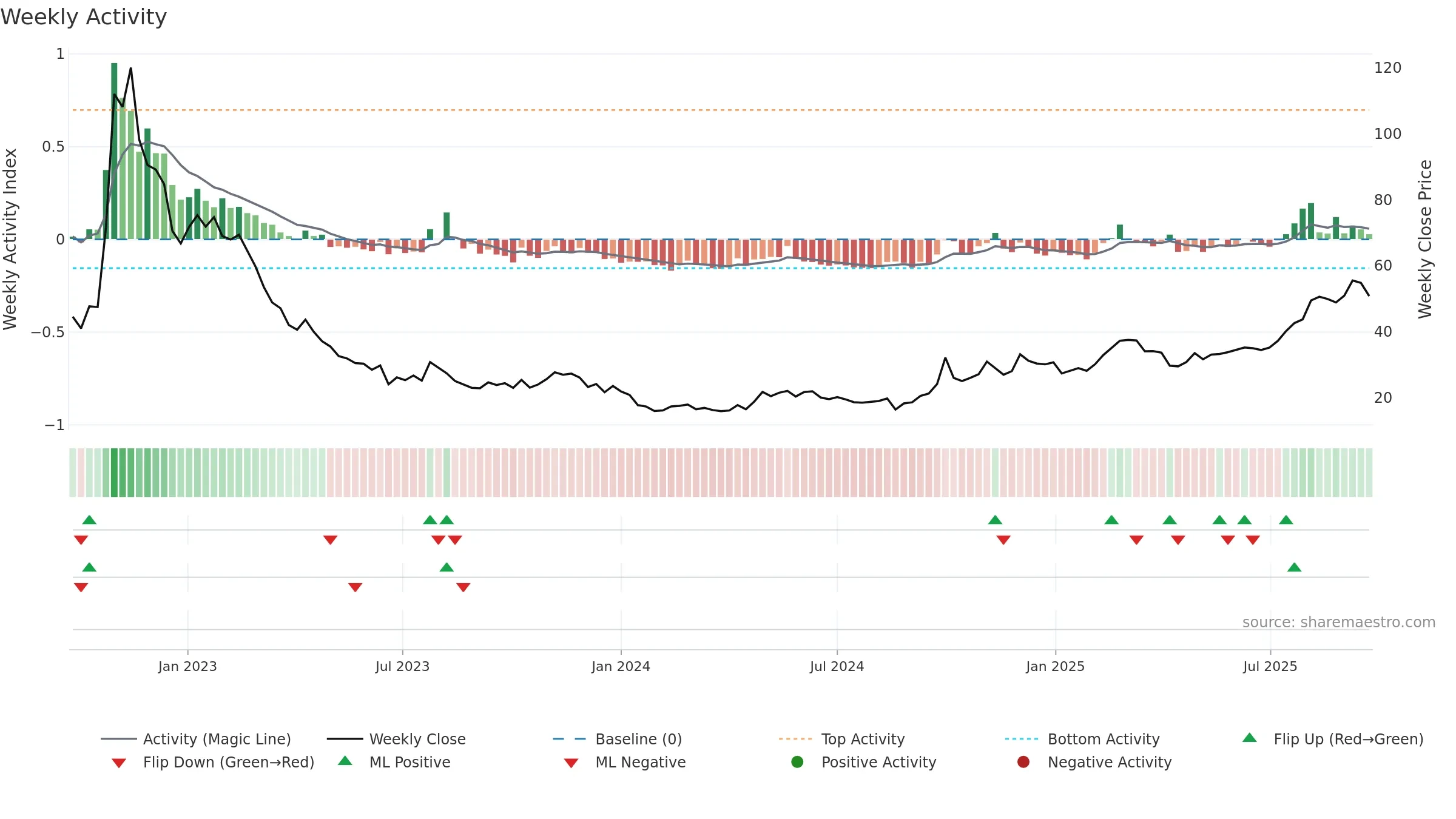
Task: Click the −0.5 activity axis tick label
Action: [47, 332]
